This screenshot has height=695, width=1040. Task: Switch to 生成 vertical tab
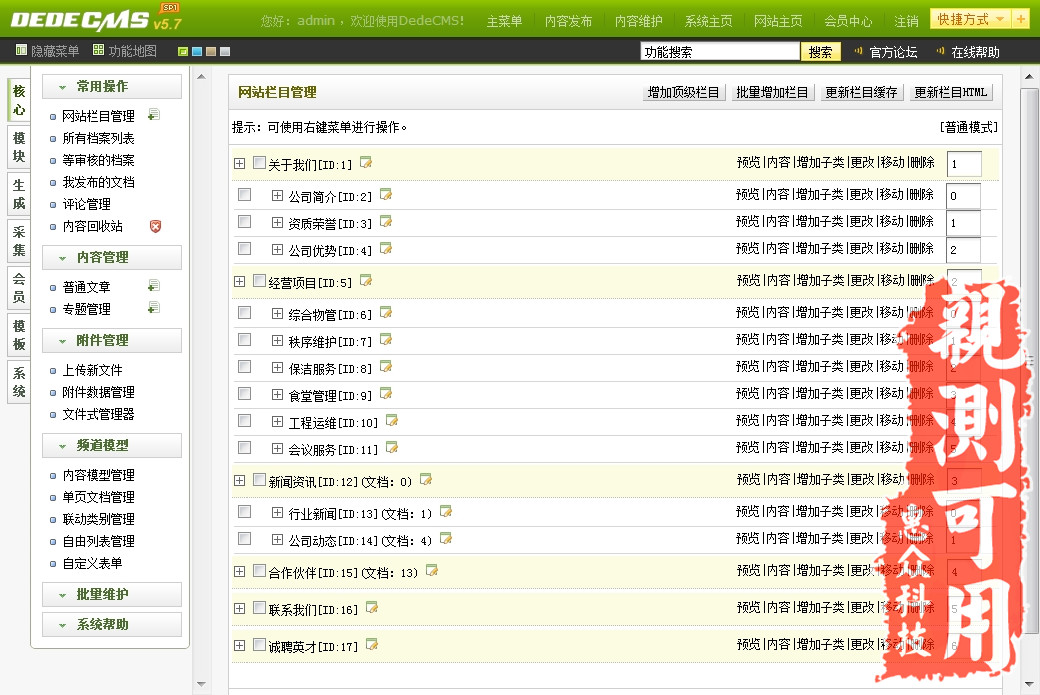click(x=19, y=194)
